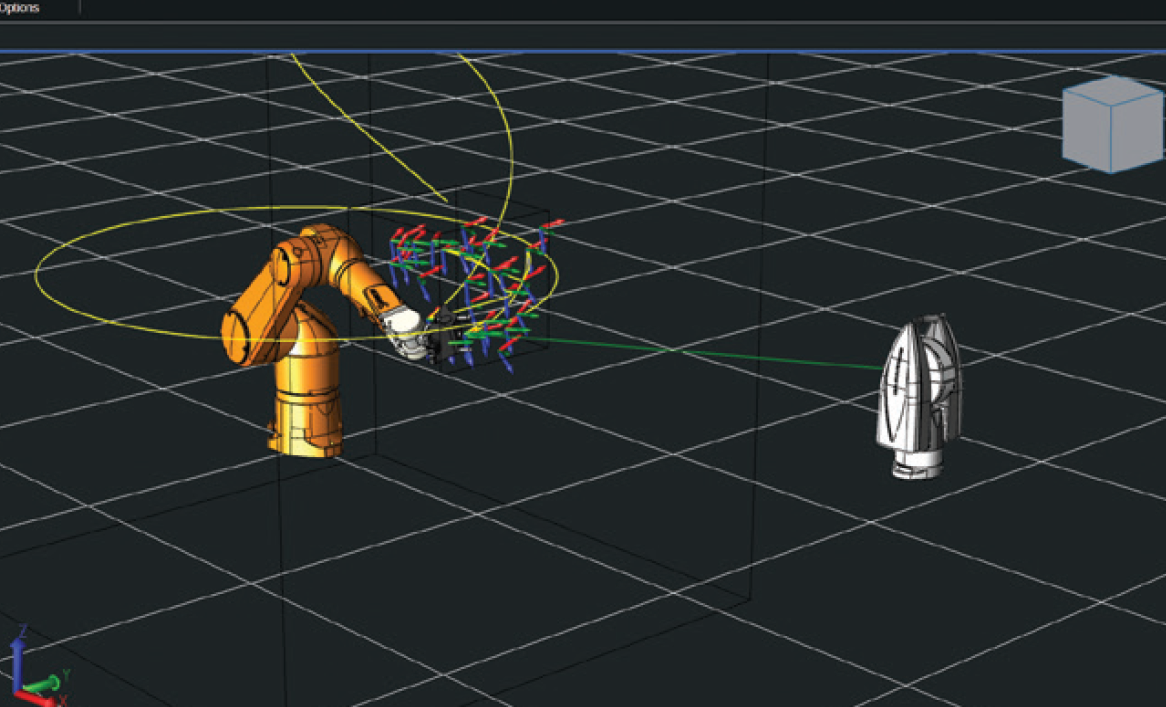Click the top face of the view cube
The height and width of the screenshot is (707, 1166).
pyautogui.click(x=1112, y=88)
